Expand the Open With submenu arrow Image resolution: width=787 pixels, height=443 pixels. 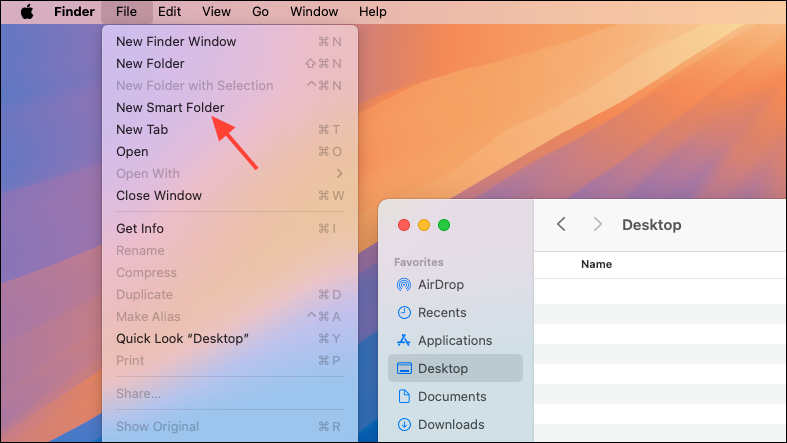coord(340,174)
